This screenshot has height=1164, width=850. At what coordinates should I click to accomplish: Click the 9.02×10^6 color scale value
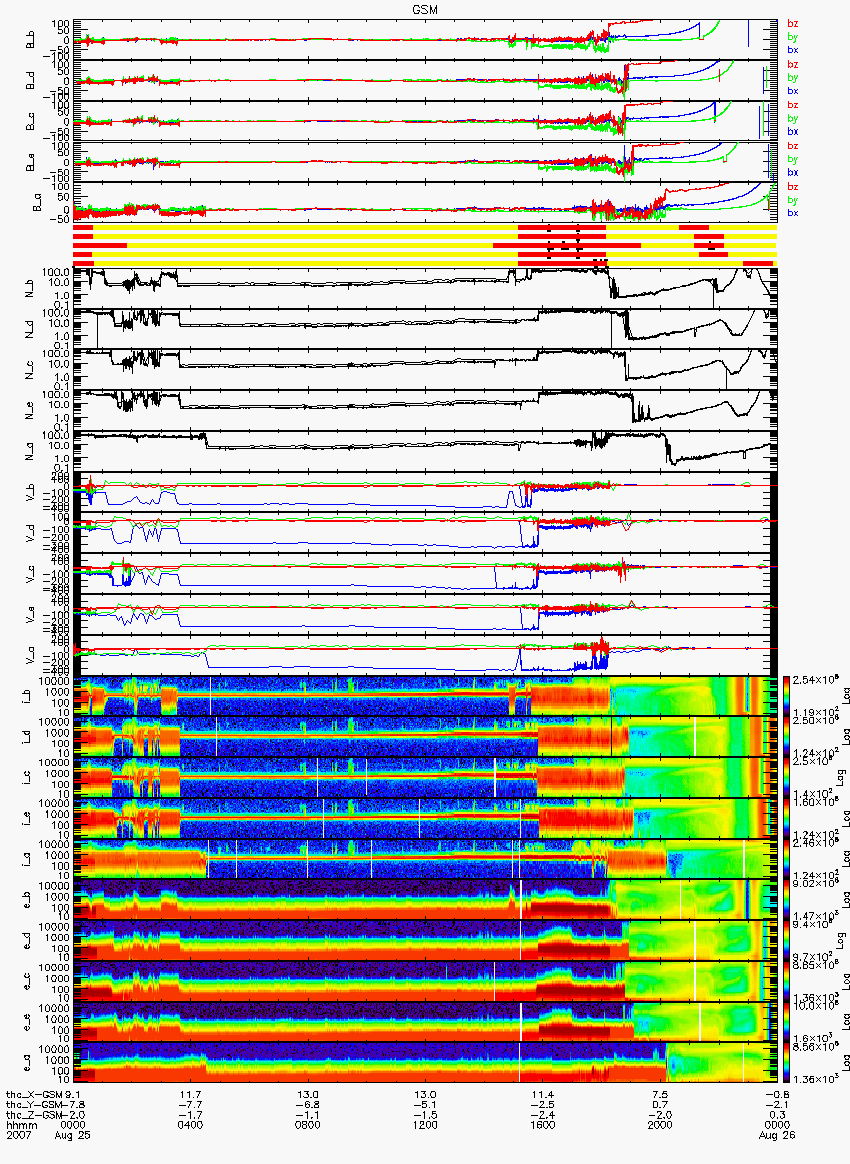click(x=814, y=883)
